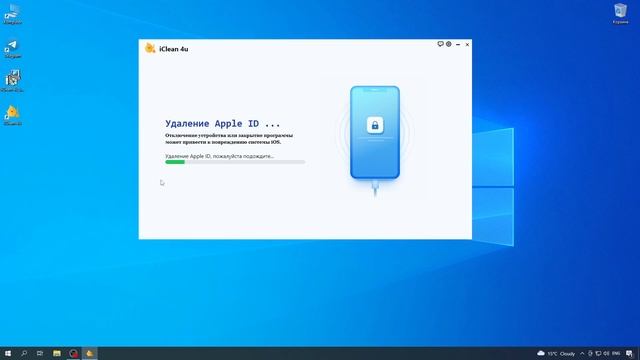Expand hidden system tray icons chevron
This screenshot has width=640, height=360.
click(x=582, y=353)
